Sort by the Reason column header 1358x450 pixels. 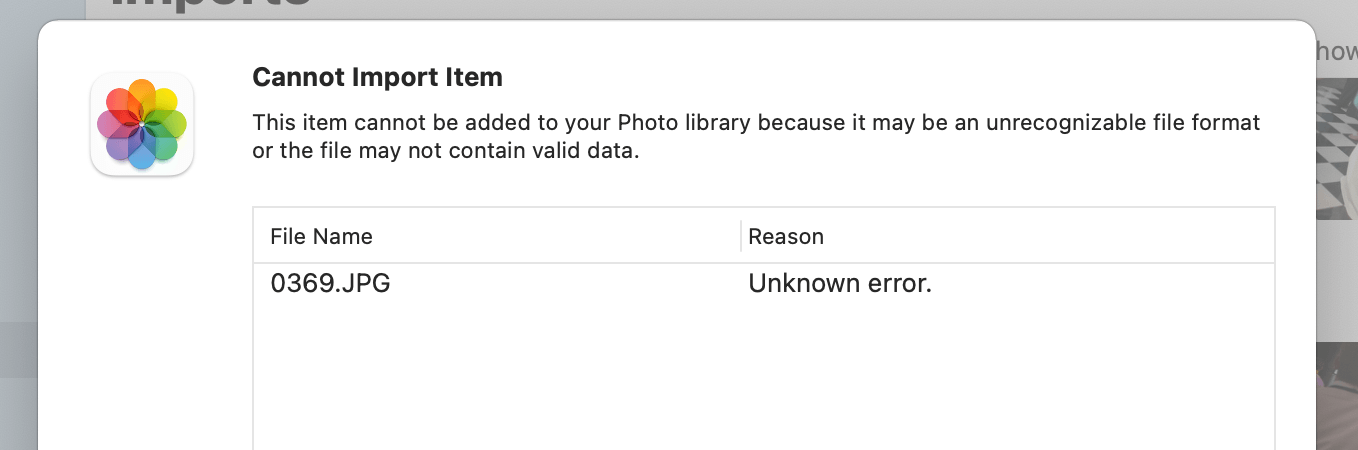[x=786, y=237]
